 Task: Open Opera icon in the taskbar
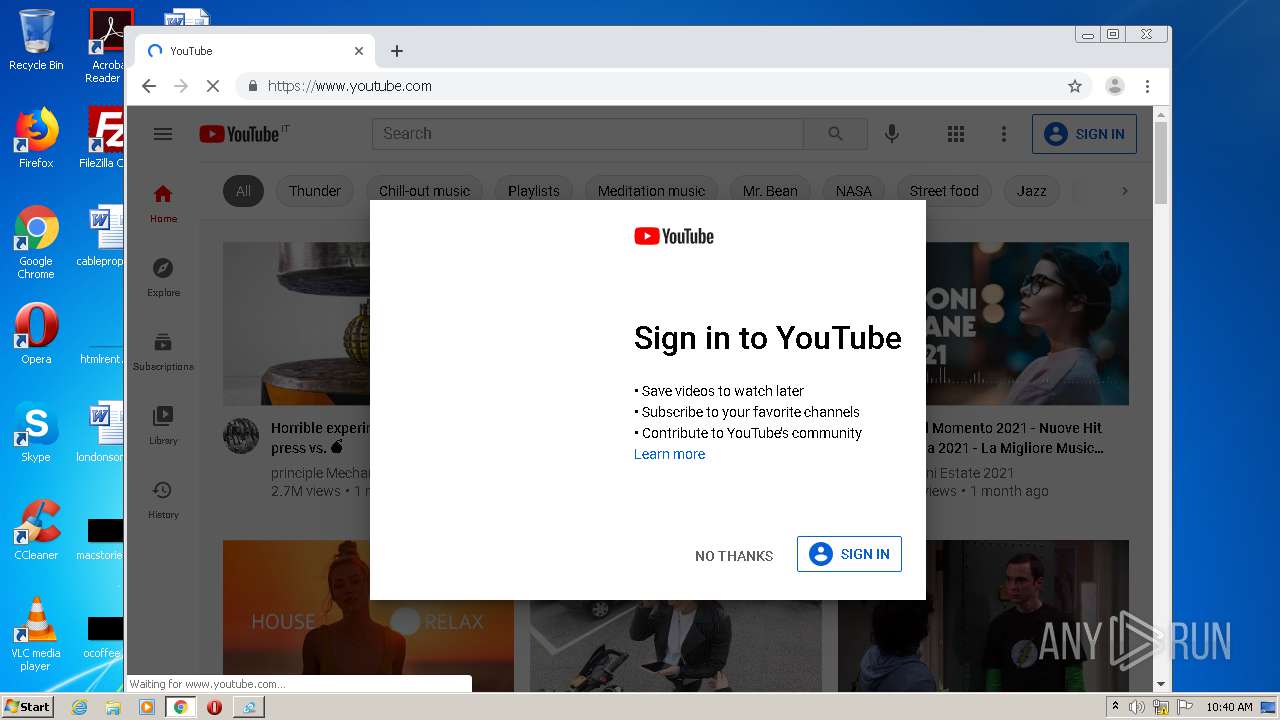click(x=214, y=707)
